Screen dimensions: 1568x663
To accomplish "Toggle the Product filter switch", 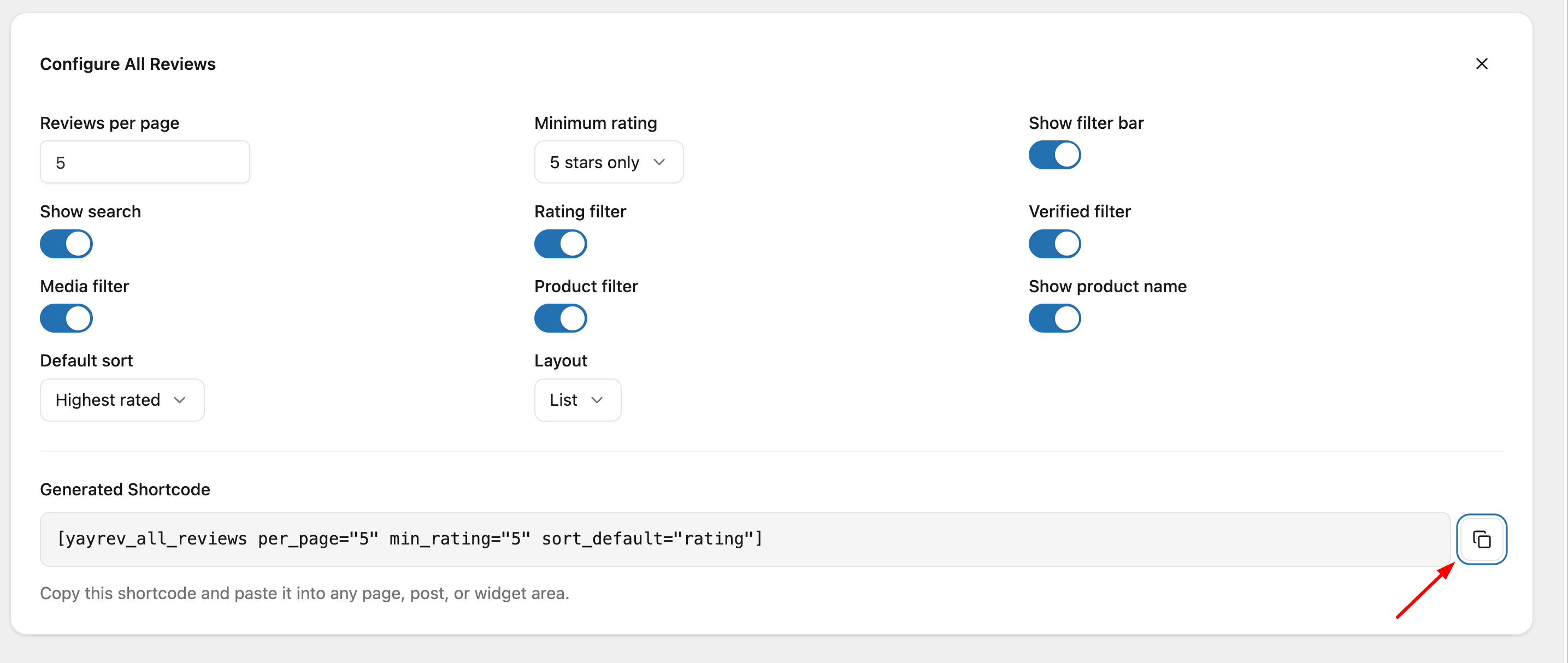I will click(560, 318).
